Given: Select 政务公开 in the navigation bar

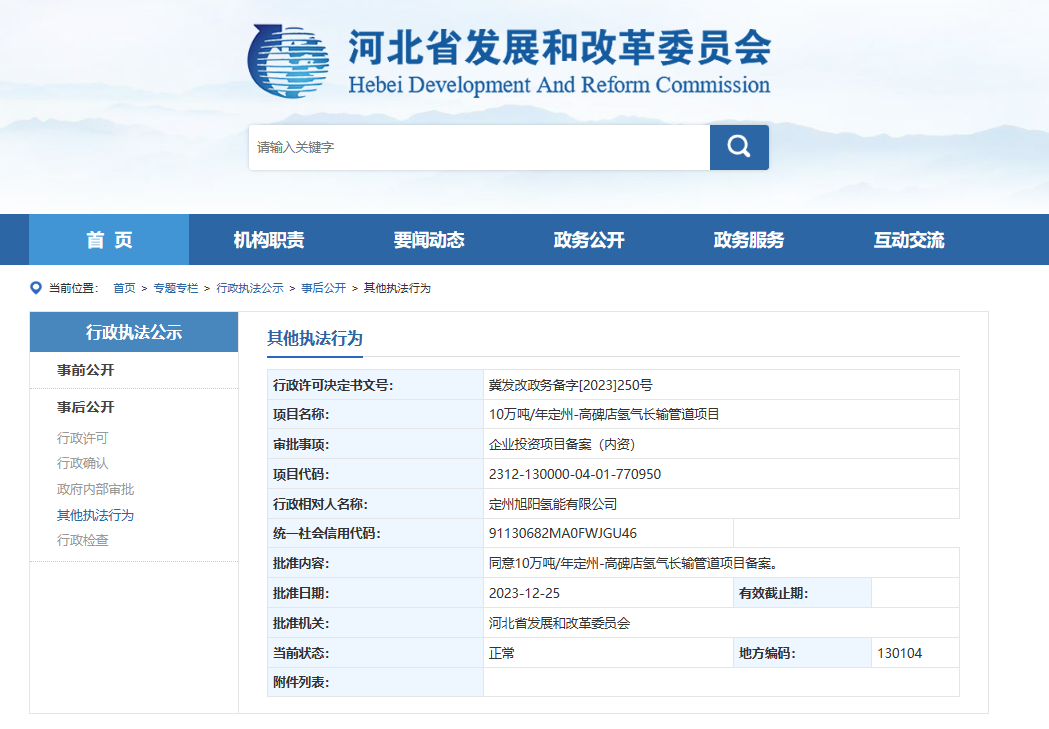Looking at the screenshot, I should pyautogui.click(x=589, y=240).
